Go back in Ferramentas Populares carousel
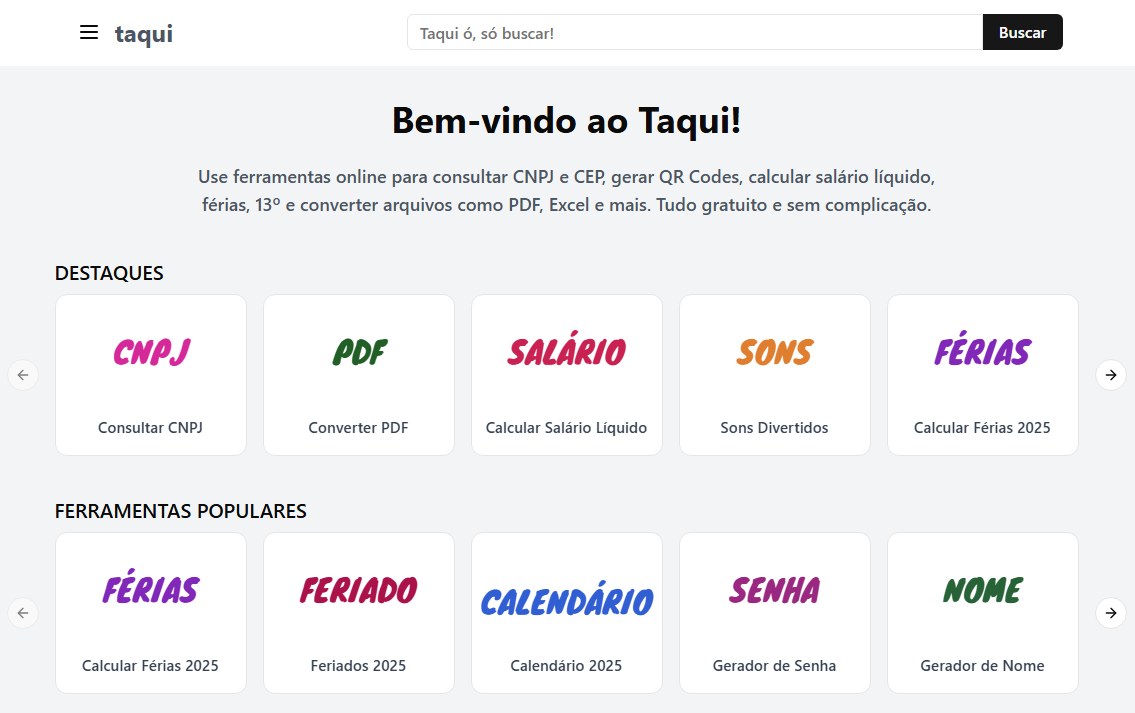The height and width of the screenshot is (713, 1135). coord(23,612)
